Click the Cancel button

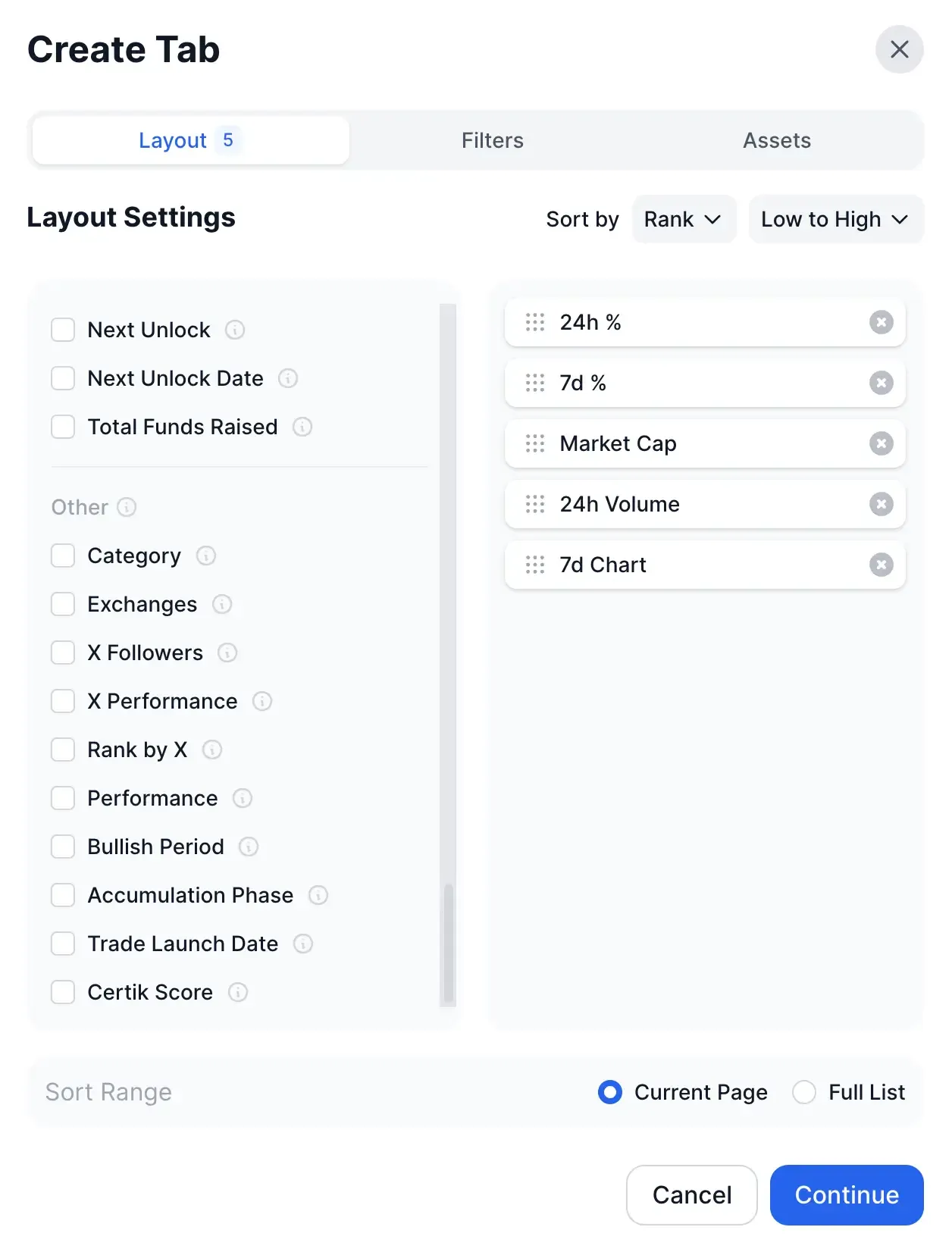coord(691,1195)
